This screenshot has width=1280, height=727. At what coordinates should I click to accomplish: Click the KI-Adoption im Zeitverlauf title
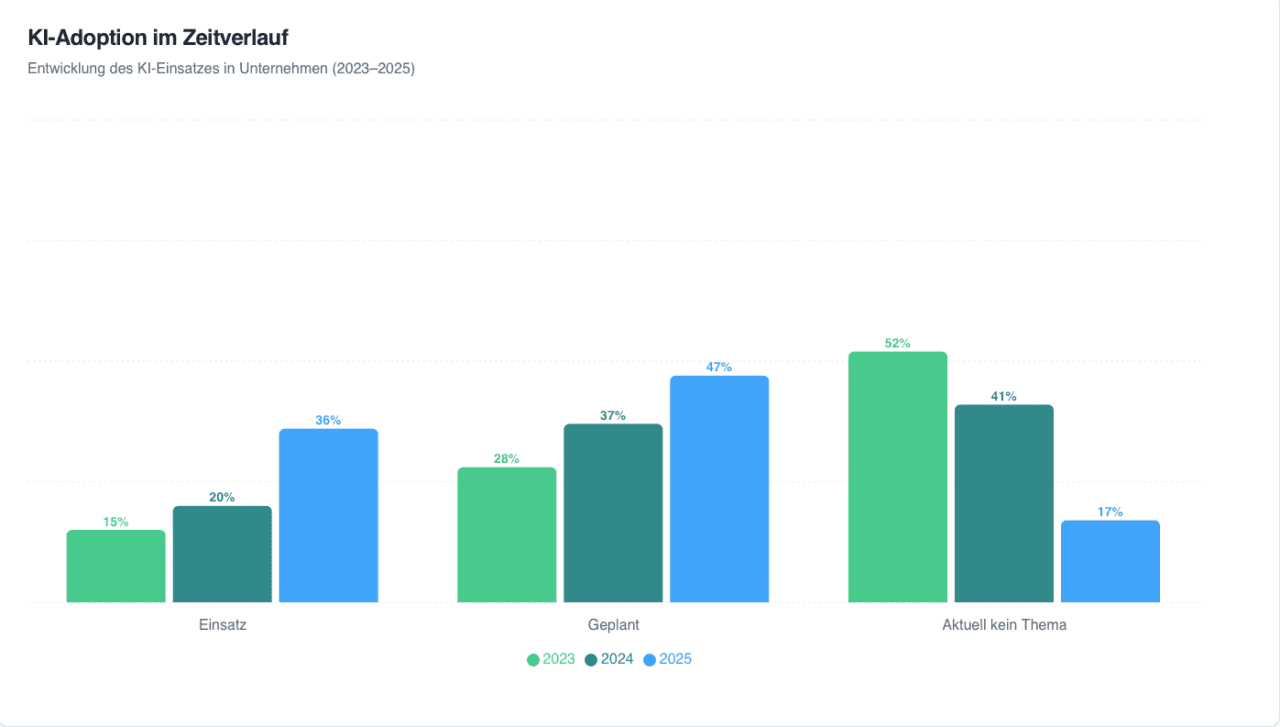[x=158, y=38]
